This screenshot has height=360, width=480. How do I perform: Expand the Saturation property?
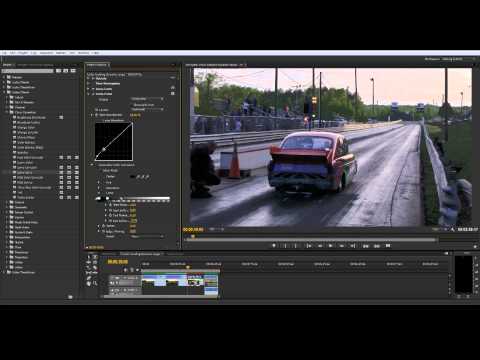coord(99,188)
